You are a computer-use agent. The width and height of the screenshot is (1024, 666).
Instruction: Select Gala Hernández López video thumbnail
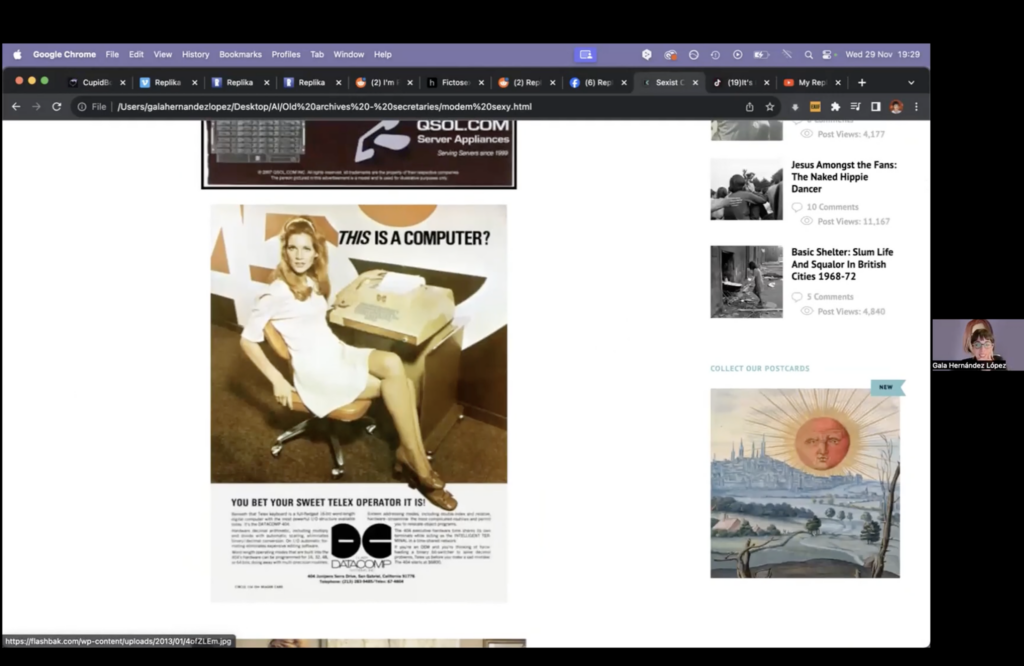tap(978, 345)
